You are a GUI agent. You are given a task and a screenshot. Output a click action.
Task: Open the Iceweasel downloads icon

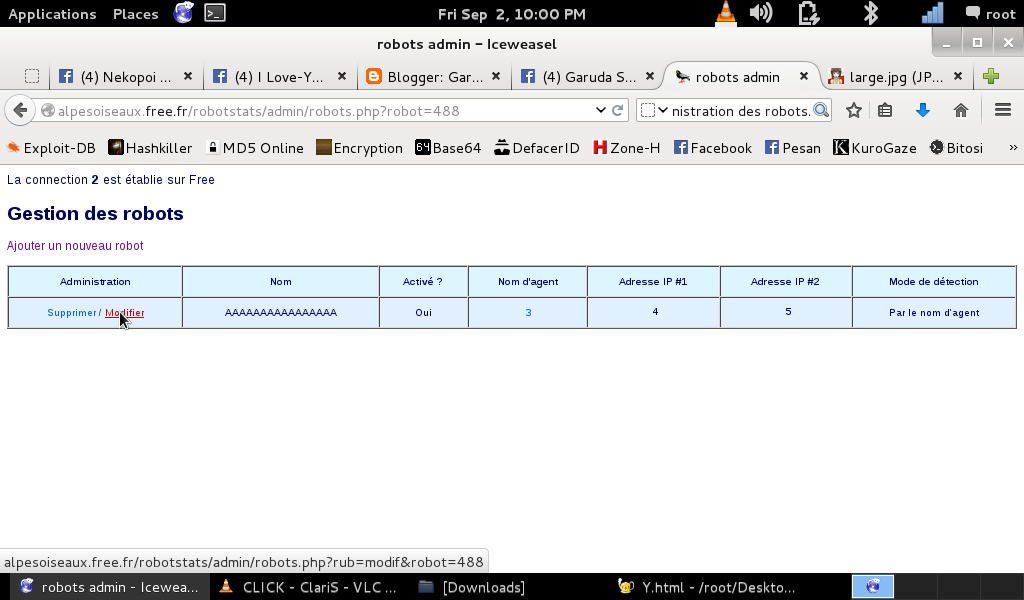coord(920,110)
